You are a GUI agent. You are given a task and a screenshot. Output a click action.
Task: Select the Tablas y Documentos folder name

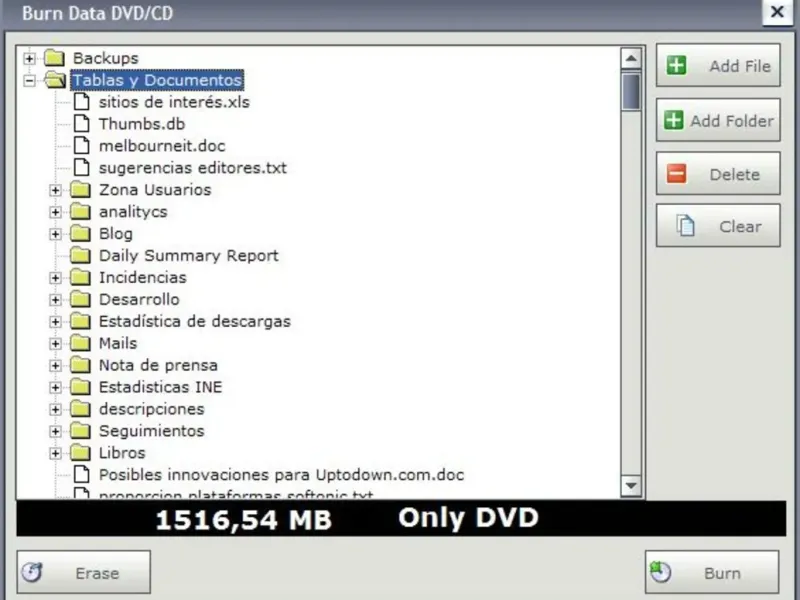click(x=157, y=80)
